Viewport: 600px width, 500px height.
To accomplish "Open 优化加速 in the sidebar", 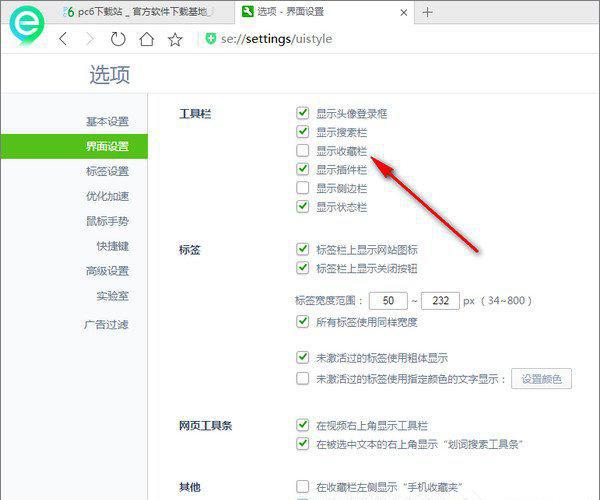I will point(107,196).
